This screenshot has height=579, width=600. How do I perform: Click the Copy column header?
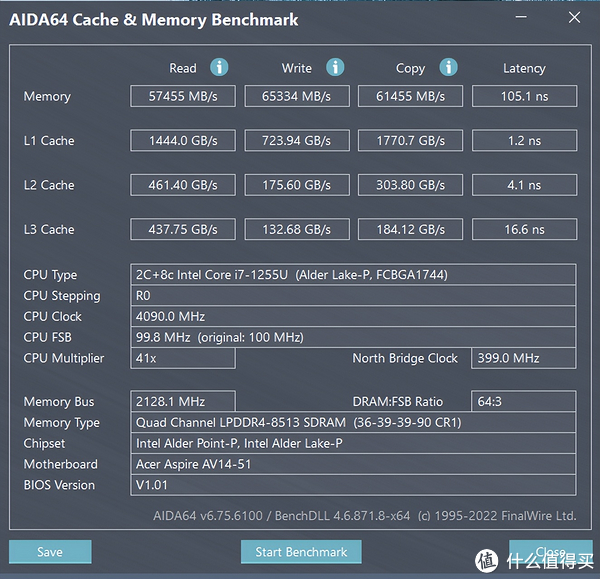(410, 69)
